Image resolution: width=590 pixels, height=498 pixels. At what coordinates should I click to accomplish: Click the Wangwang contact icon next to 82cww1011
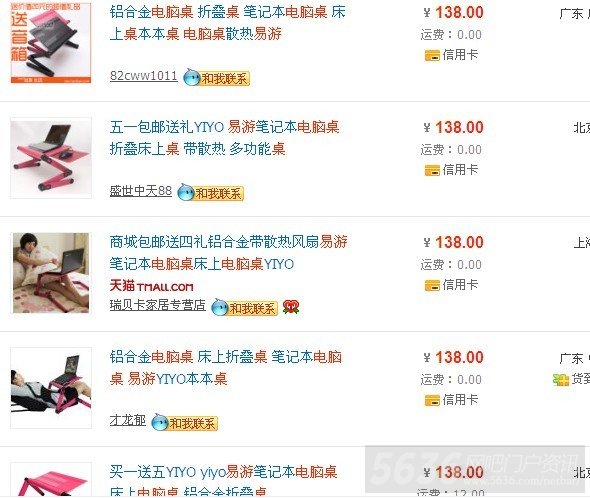[192, 77]
